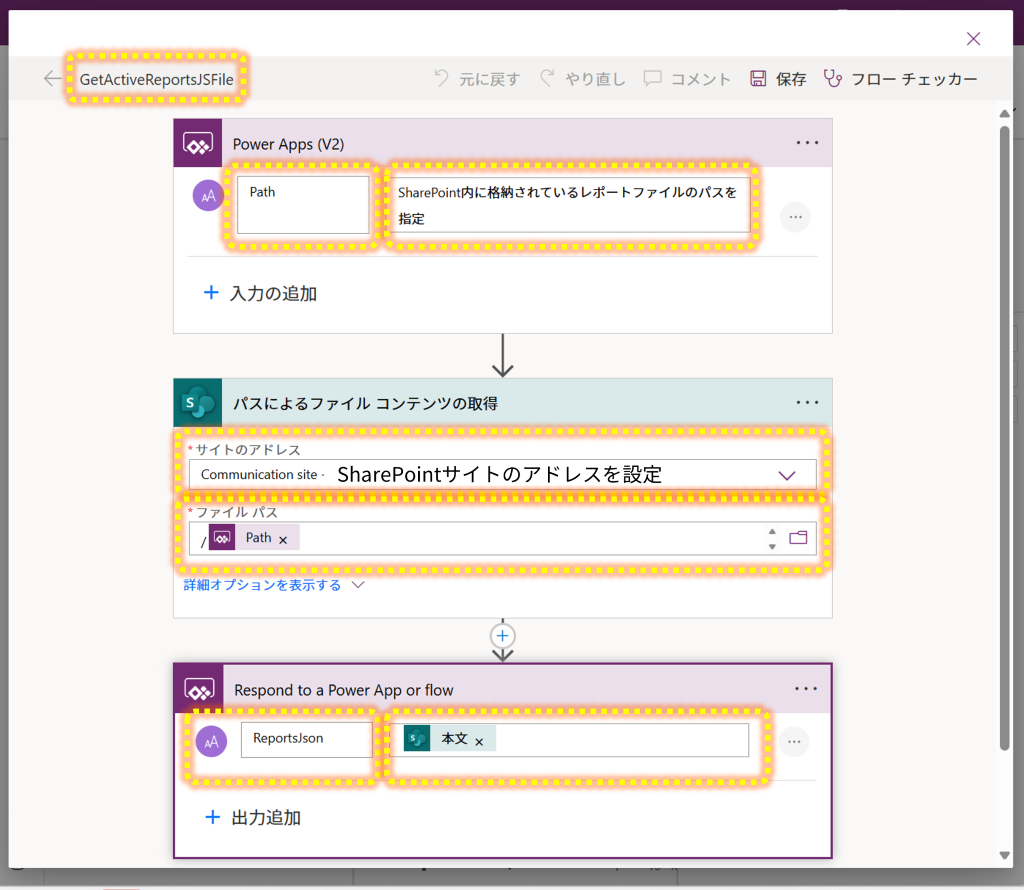Image resolution: width=1024 pixels, height=890 pixels.
Task: Click the redo (やり直し) button
Action: (x=583, y=79)
